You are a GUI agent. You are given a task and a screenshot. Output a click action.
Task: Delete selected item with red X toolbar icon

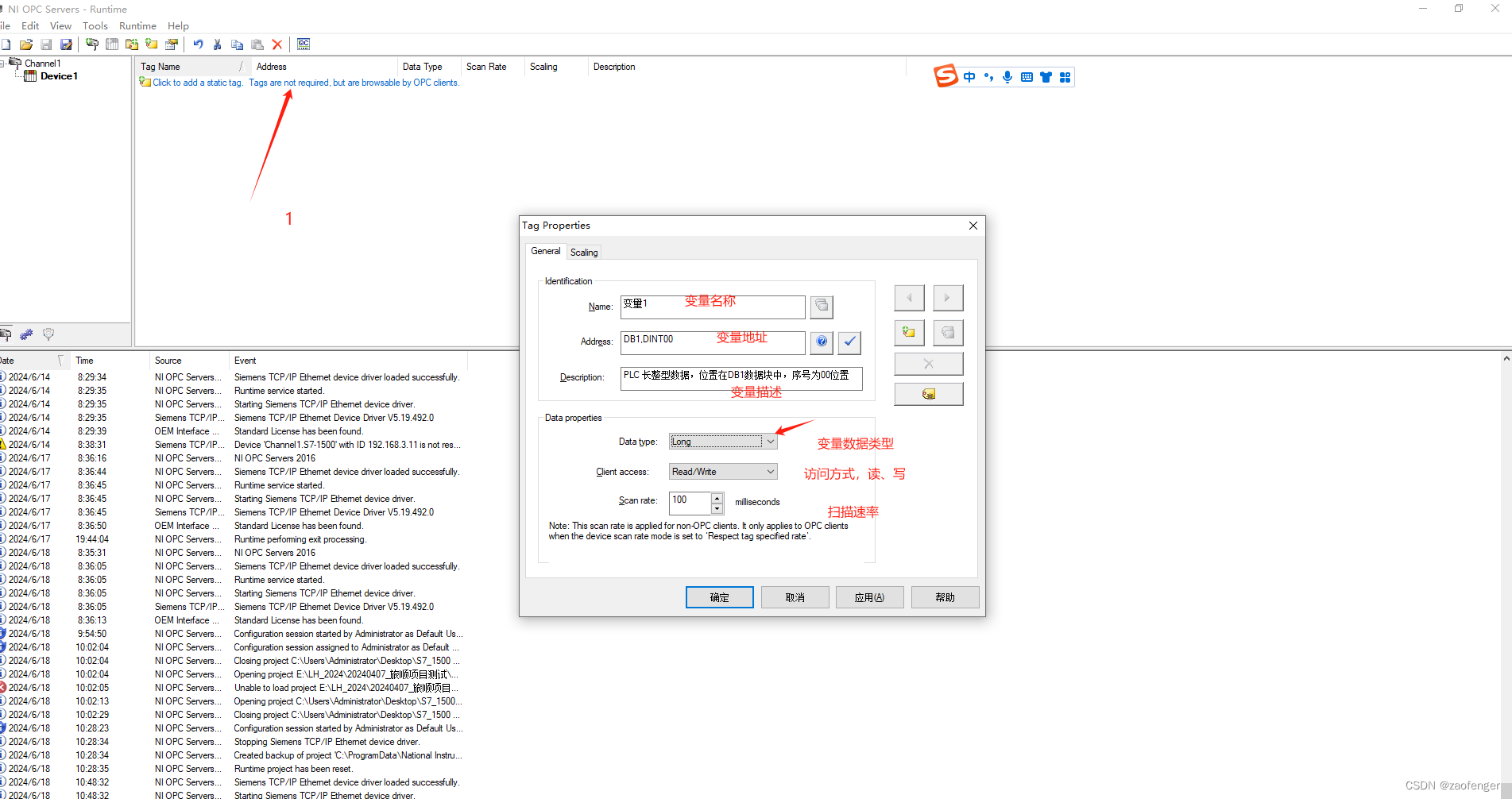point(276,44)
